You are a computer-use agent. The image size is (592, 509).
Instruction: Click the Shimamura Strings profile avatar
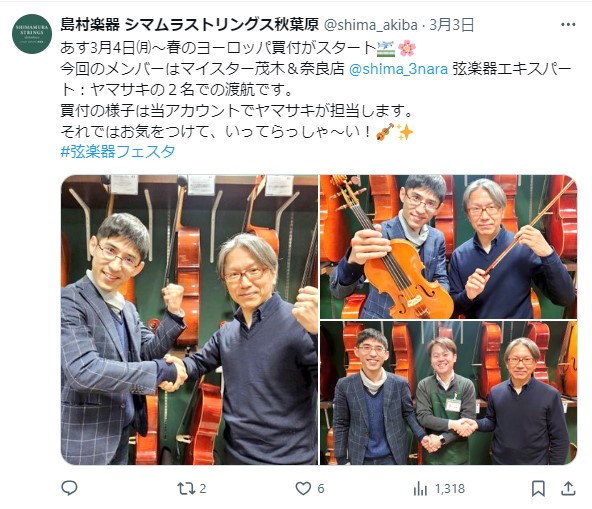coord(32,34)
